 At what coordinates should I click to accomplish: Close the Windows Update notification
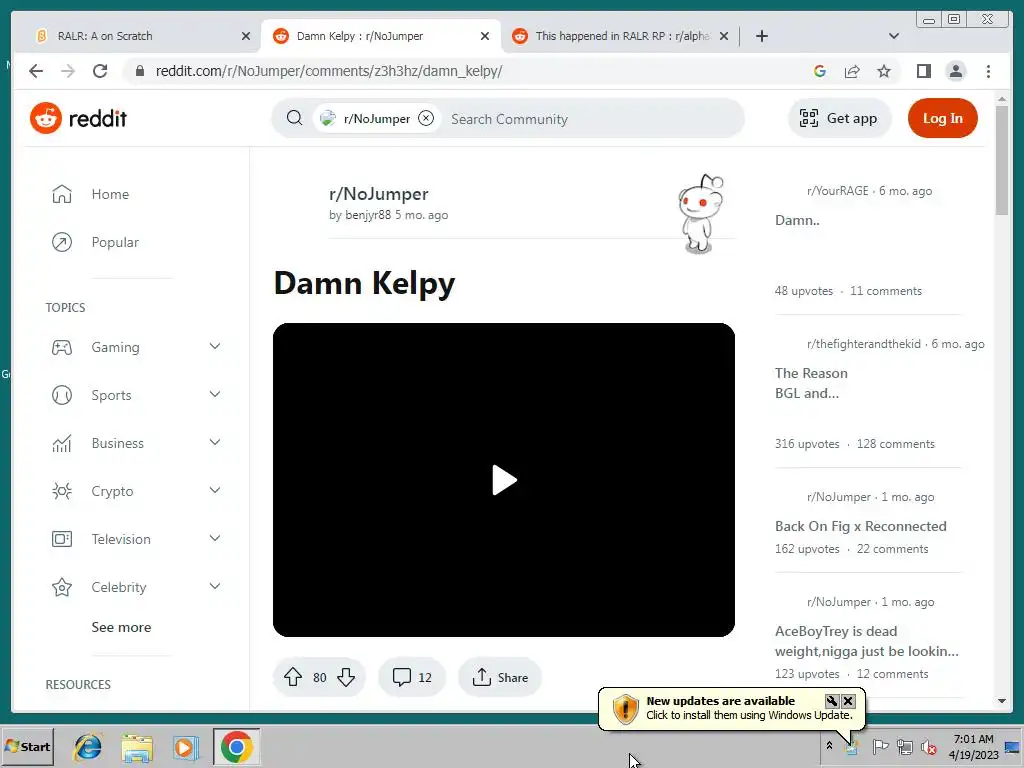pyautogui.click(x=848, y=701)
